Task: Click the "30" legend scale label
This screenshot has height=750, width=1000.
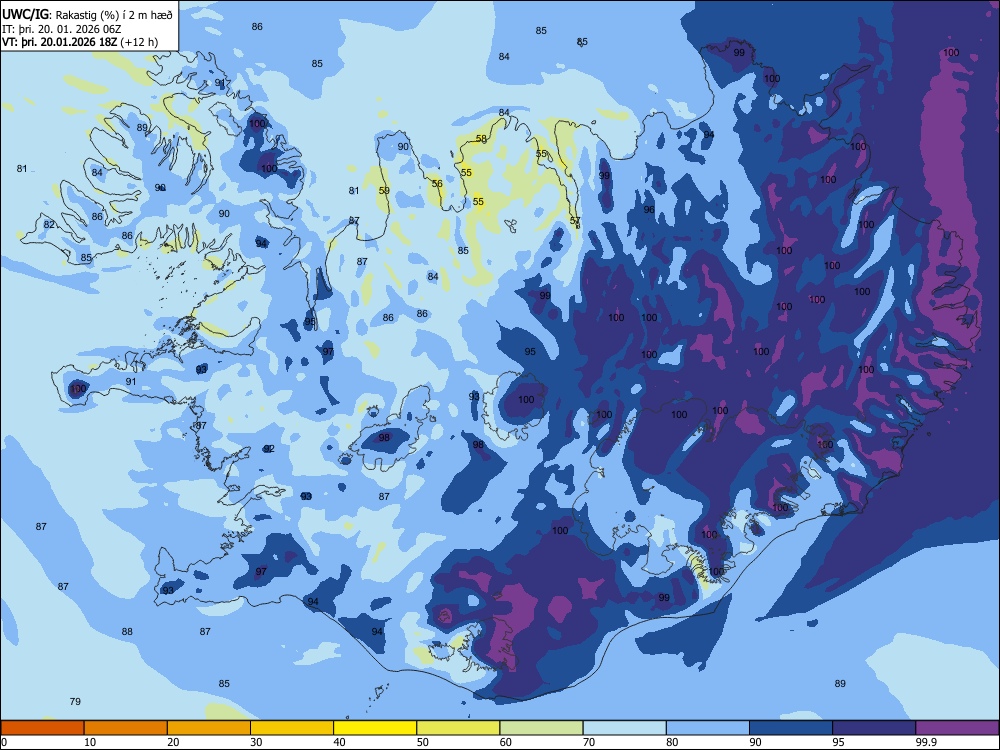Action: (256, 742)
